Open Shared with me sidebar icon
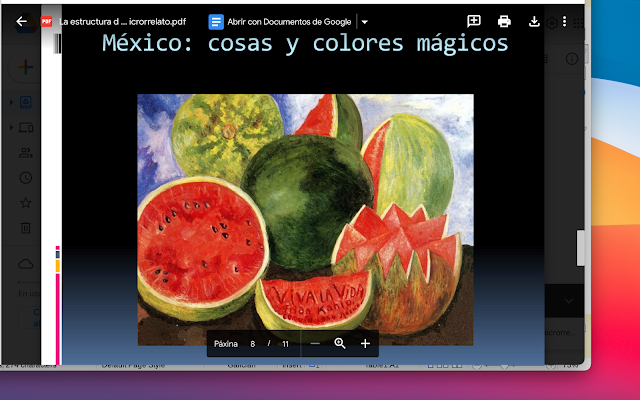This screenshot has width=640, height=400. (x=25, y=153)
